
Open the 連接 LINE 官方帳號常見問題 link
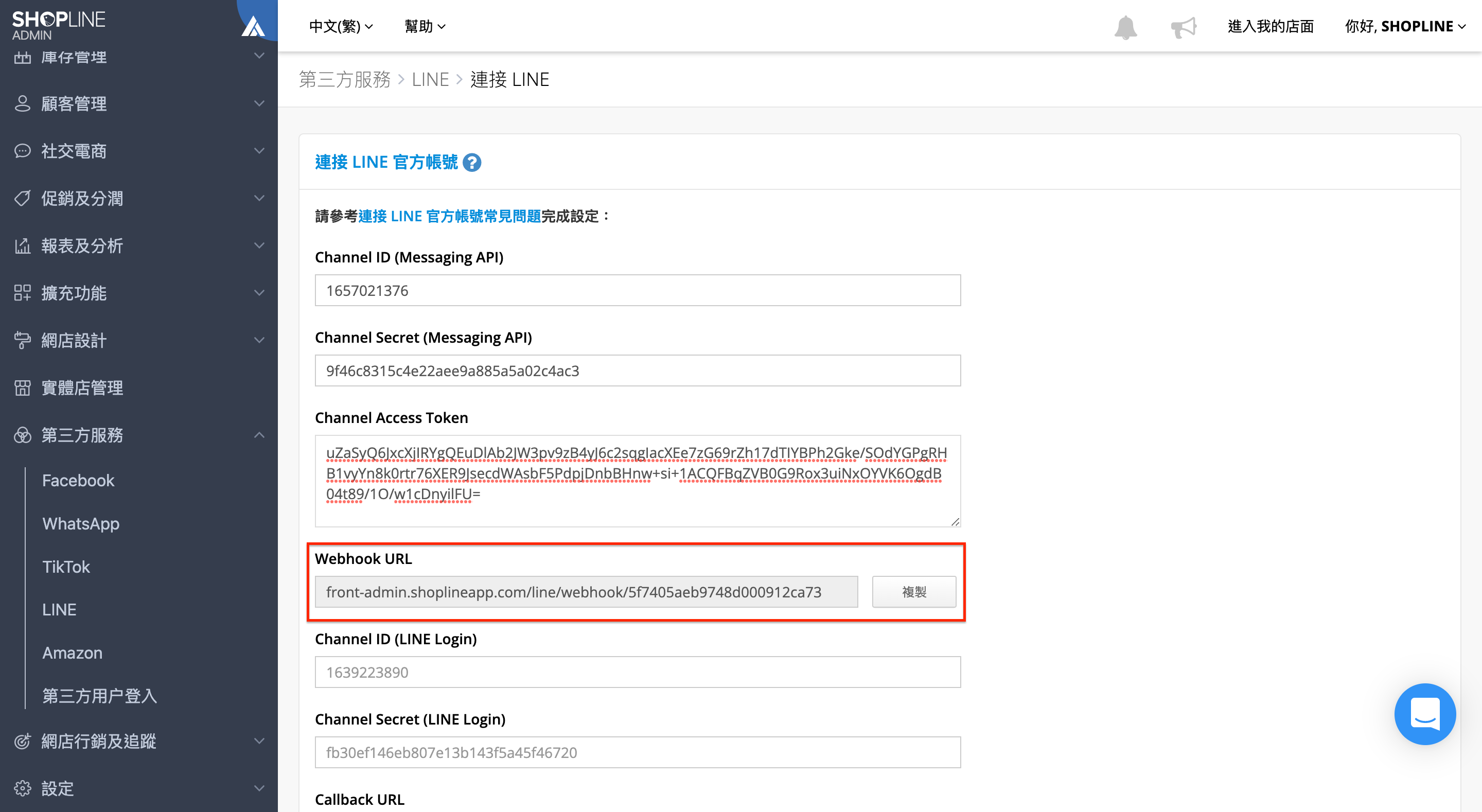449,217
